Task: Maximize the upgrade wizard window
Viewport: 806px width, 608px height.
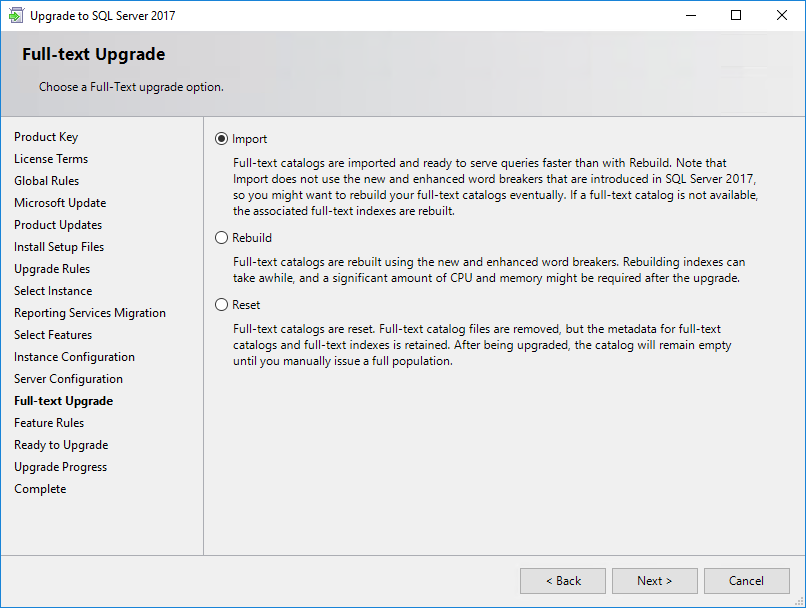Action: [x=736, y=15]
